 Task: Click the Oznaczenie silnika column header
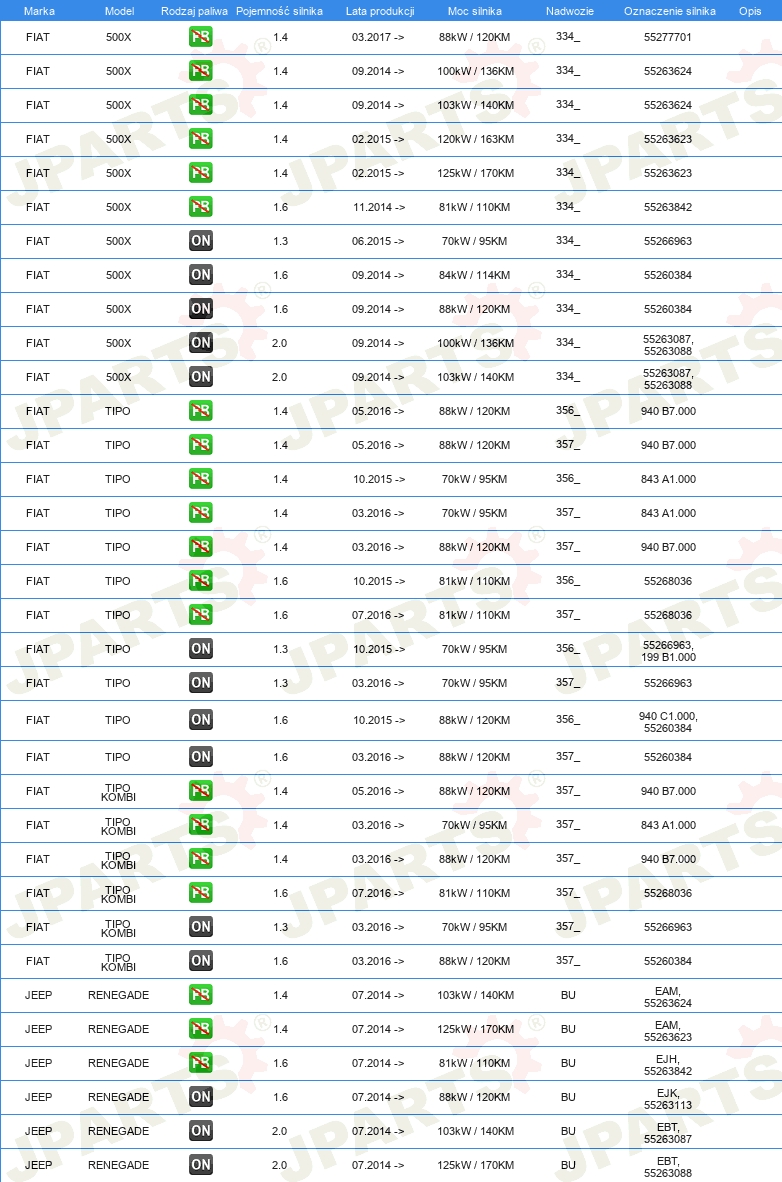pyautogui.click(x=670, y=11)
